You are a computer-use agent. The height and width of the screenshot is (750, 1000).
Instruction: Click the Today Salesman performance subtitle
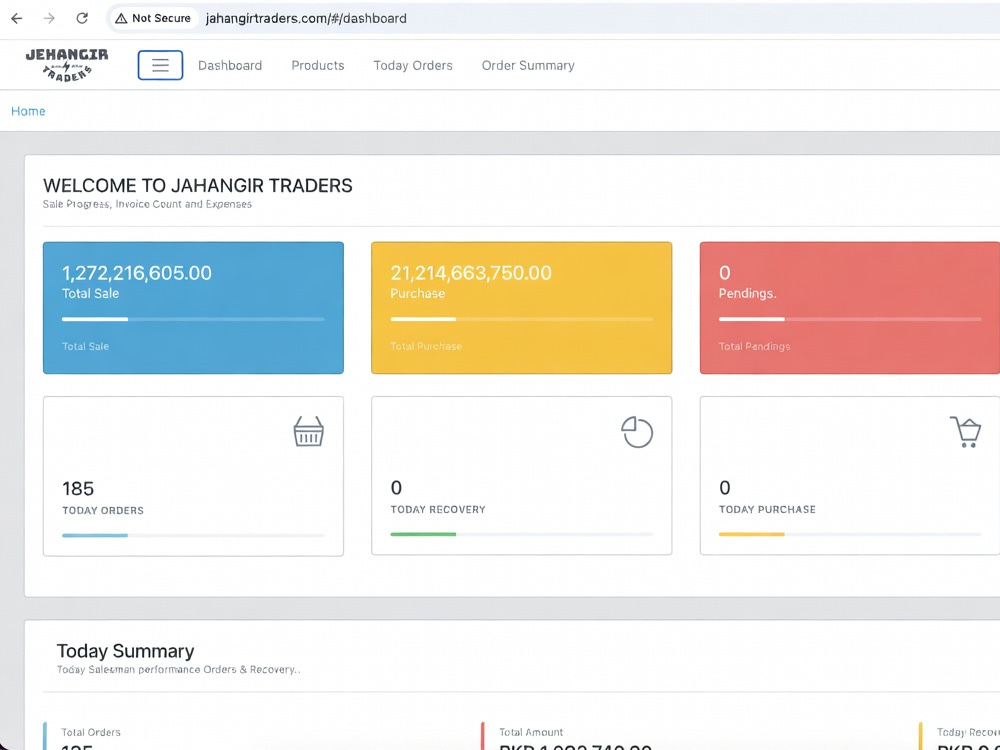[x=179, y=670]
